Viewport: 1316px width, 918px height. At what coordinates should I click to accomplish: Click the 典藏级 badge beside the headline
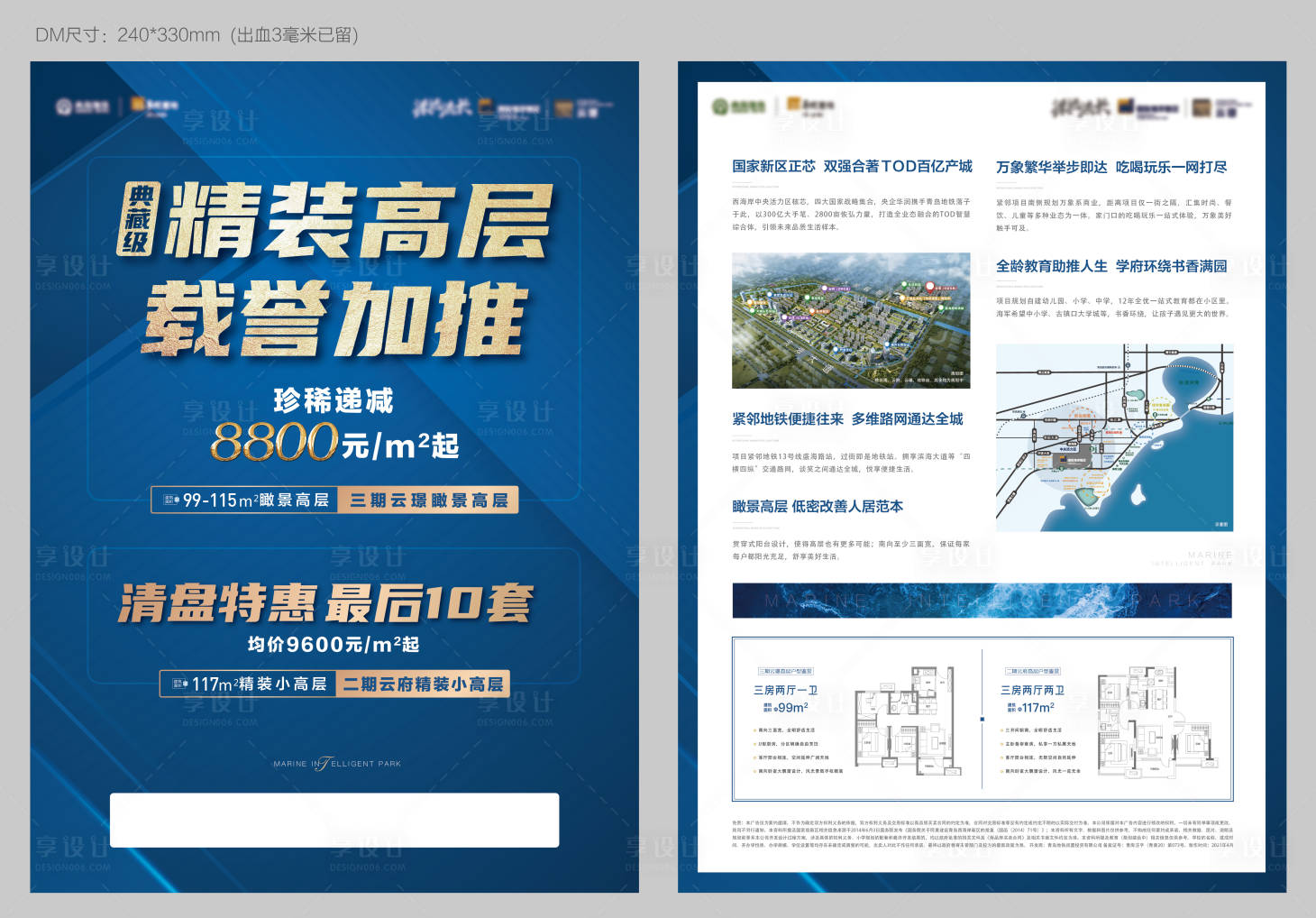pos(138,219)
